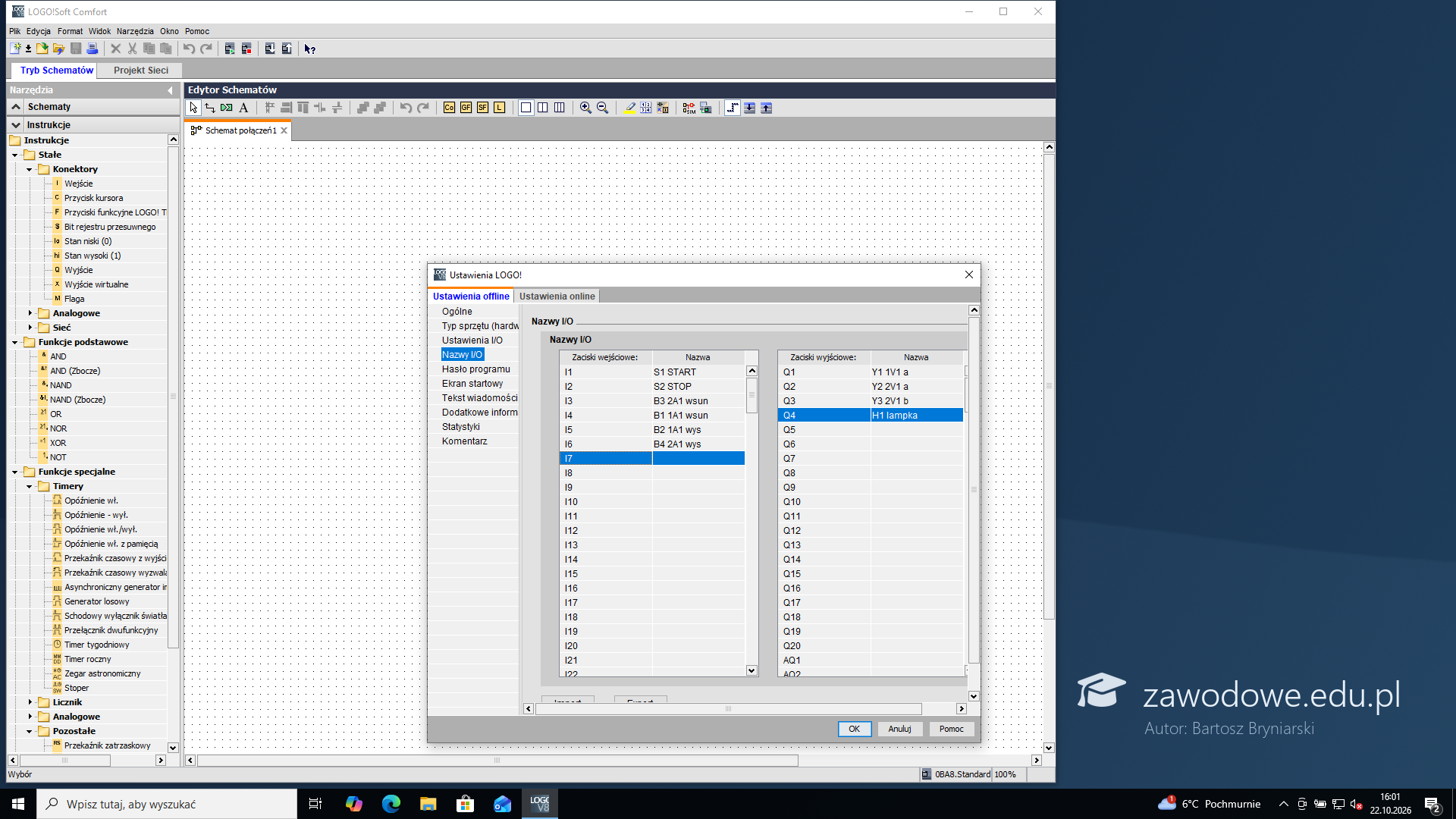The height and width of the screenshot is (819, 1456).
Task: Zoom in the circuit diagram
Action: click(x=585, y=108)
